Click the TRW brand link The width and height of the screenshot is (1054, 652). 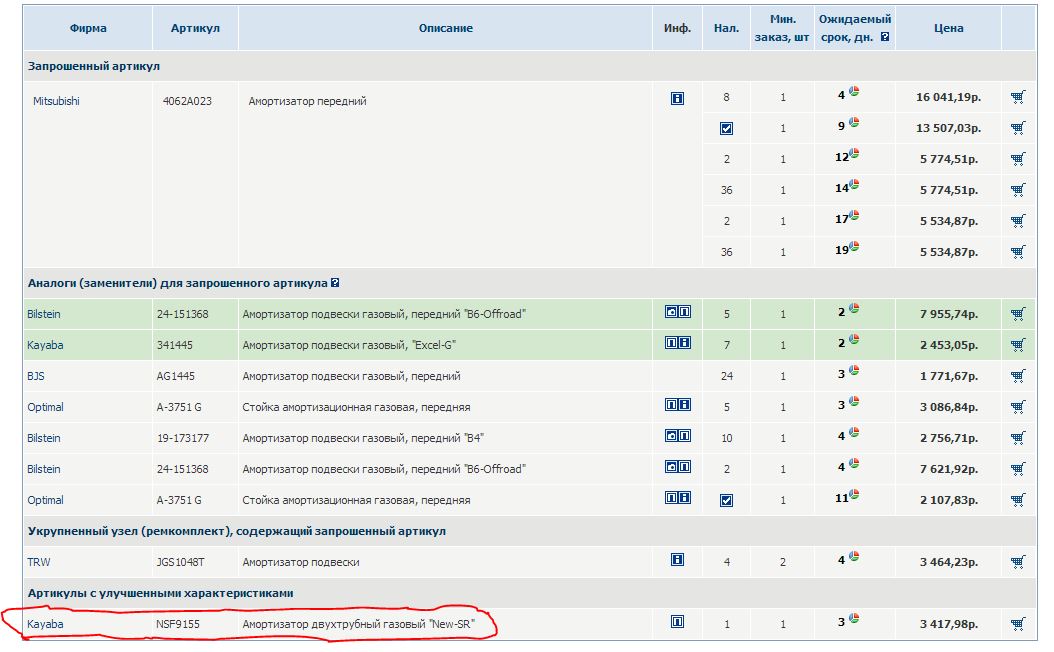[x=38, y=562]
